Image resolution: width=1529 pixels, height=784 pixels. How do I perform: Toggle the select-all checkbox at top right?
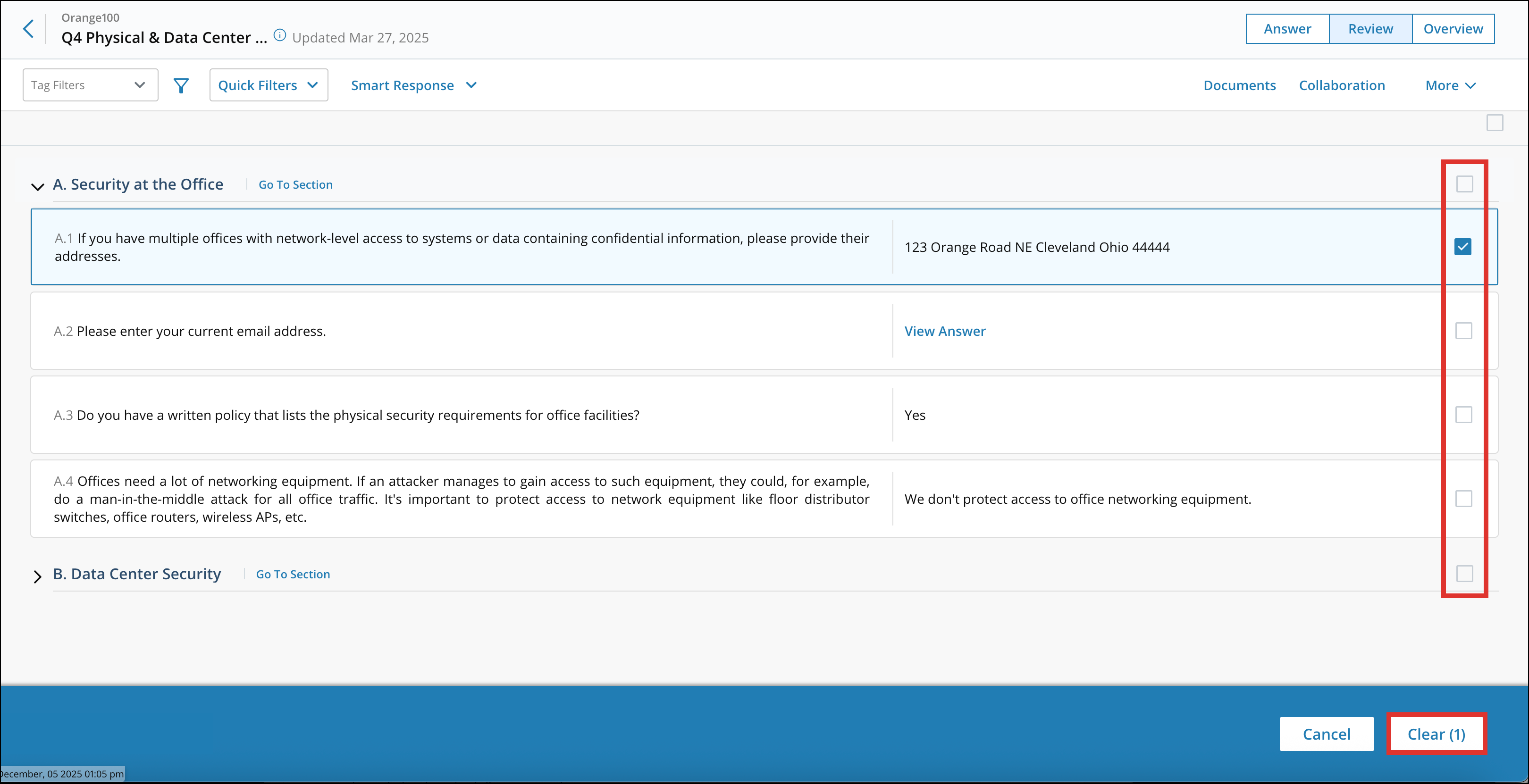pyautogui.click(x=1495, y=122)
